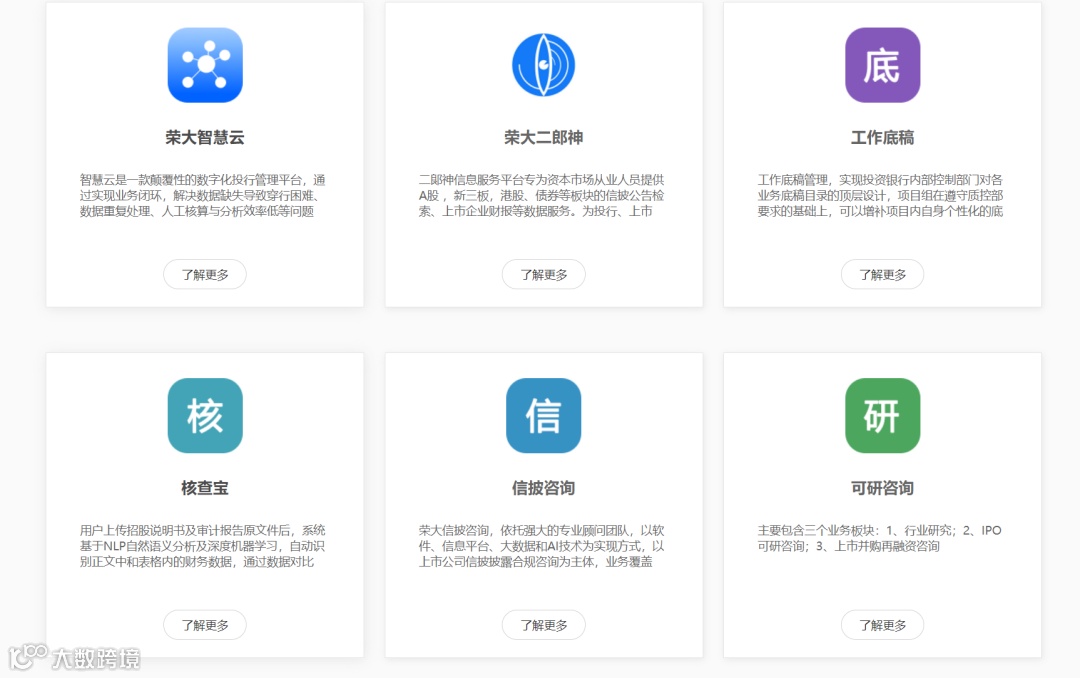Select the 工作底稿 card title
This screenshot has width=1080, height=678.
click(x=882, y=138)
